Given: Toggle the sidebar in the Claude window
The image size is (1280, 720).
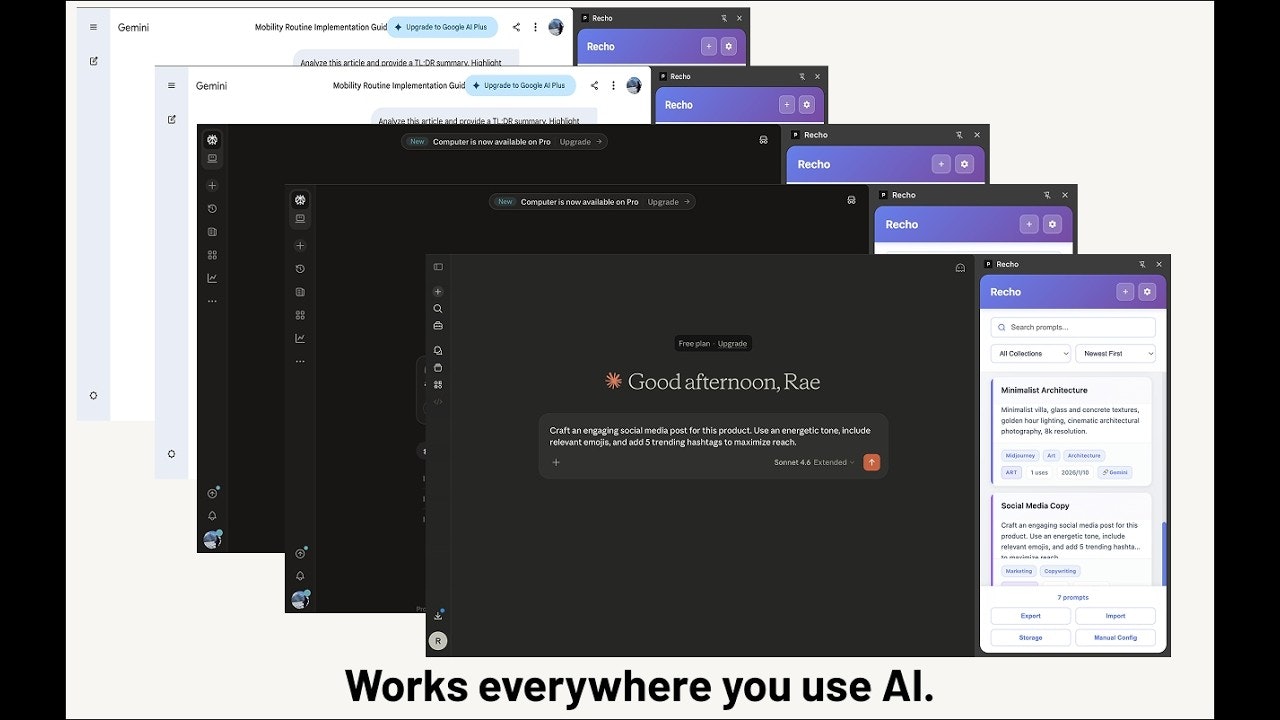Looking at the screenshot, I should [x=438, y=267].
